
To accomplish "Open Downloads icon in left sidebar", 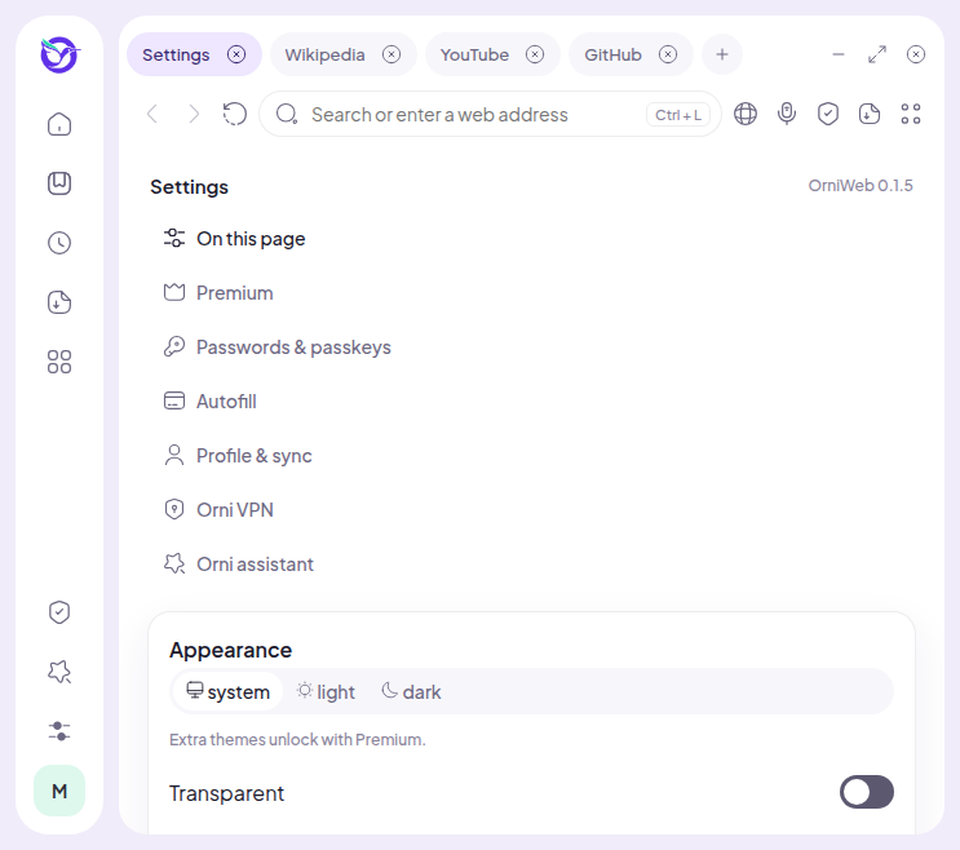I will coord(59,303).
